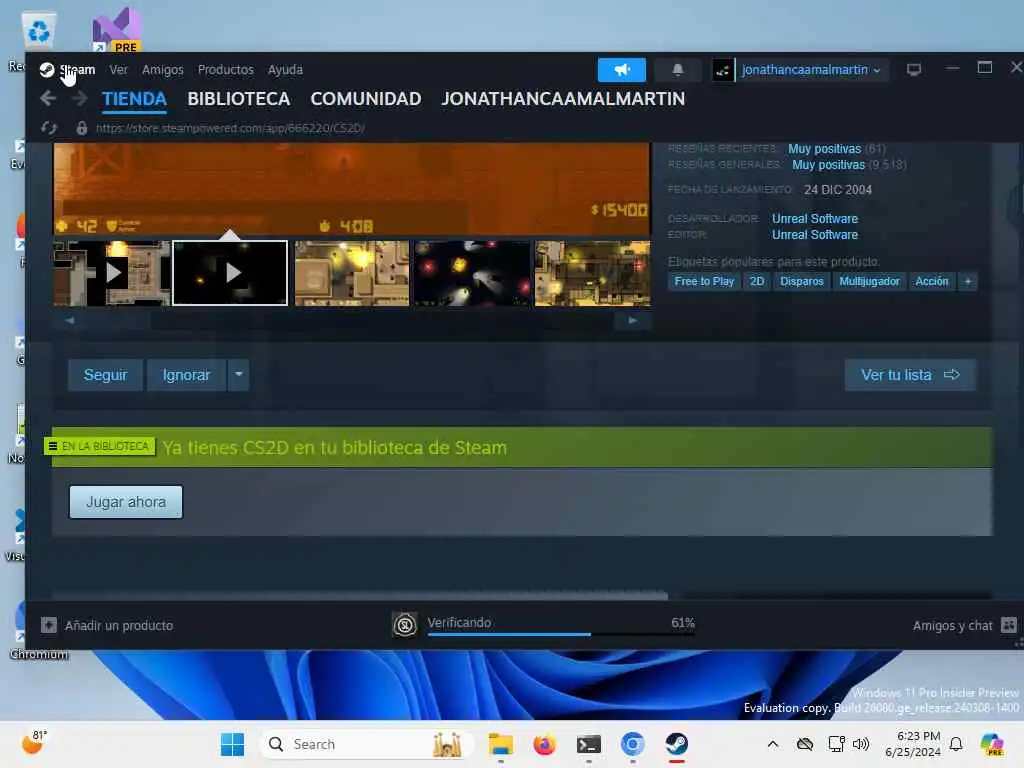Play the first video thumbnail
Image resolution: width=1024 pixels, height=768 pixels.
point(112,273)
